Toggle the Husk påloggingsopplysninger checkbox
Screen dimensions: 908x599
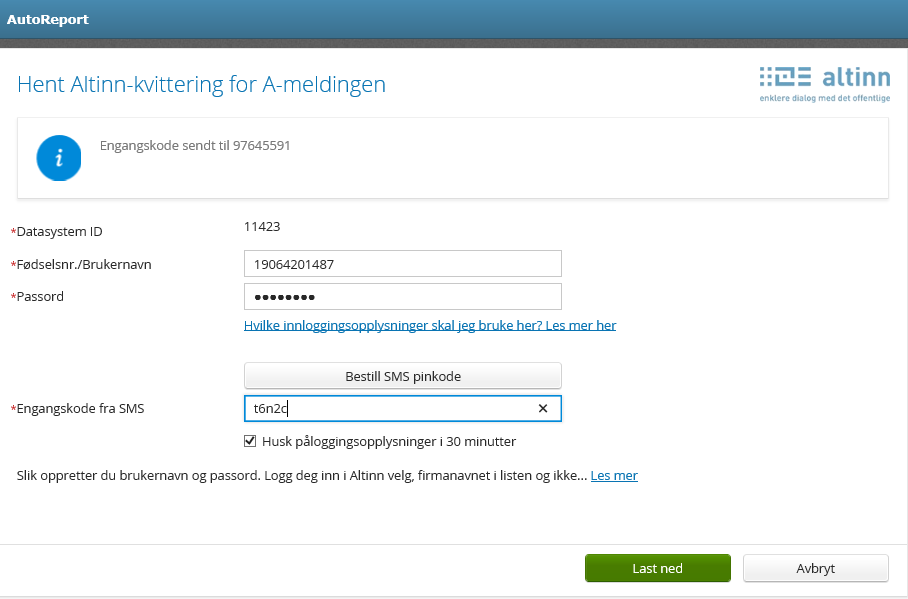click(251, 441)
